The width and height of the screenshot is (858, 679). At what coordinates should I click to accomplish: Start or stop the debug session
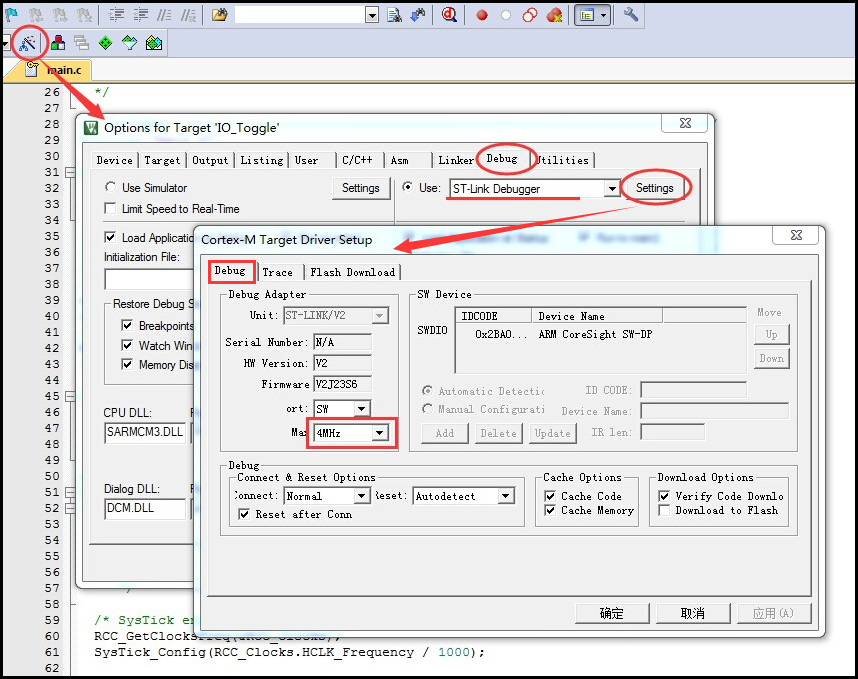pos(450,15)
